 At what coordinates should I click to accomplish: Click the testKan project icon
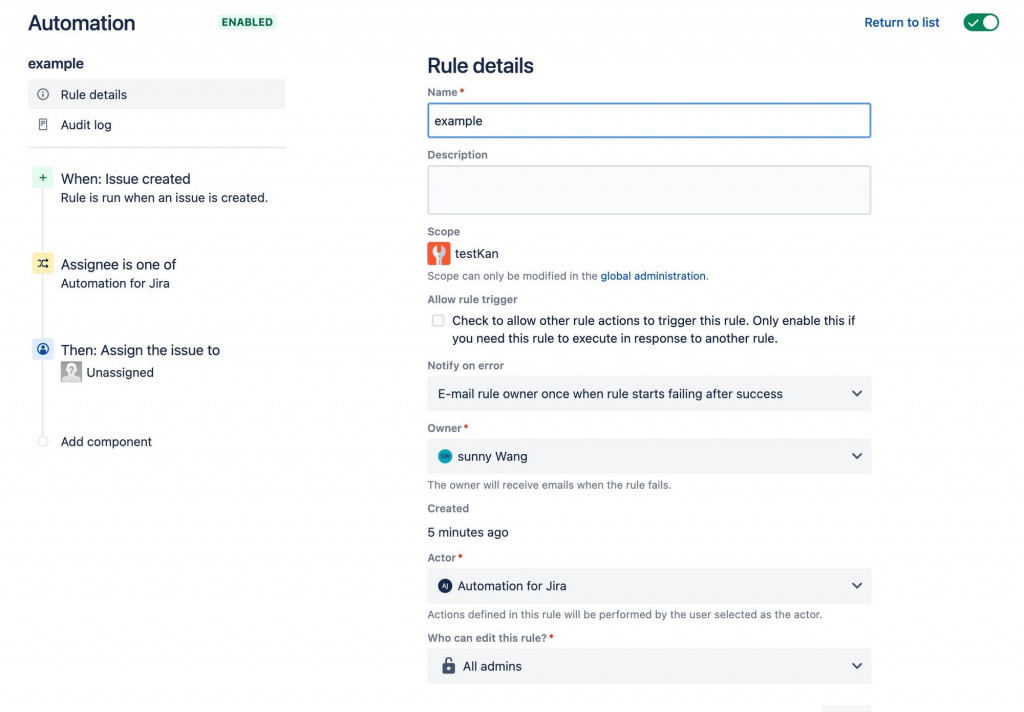pyautogui.click(x=438, y=253)
